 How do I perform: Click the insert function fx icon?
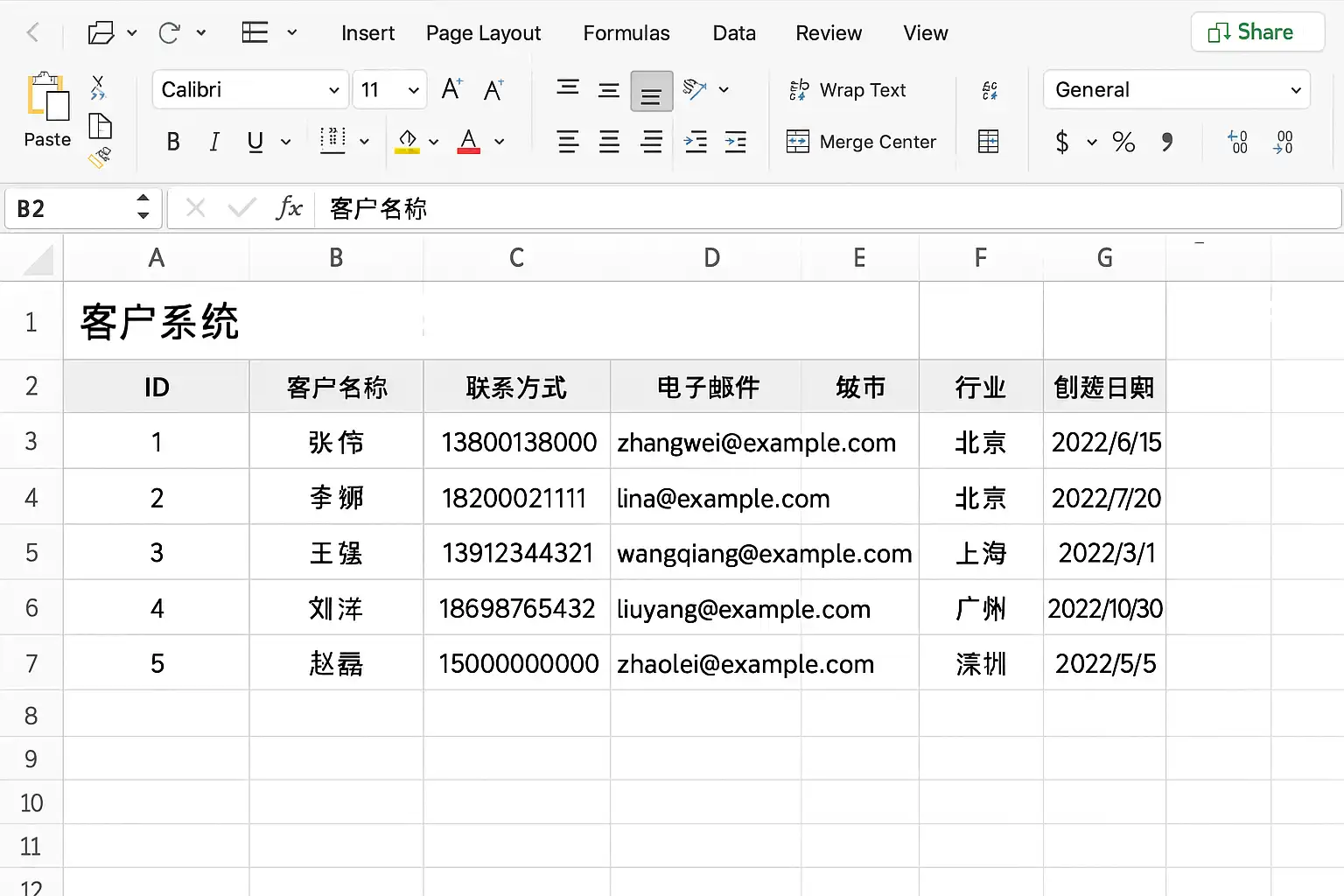pos(289,208)
